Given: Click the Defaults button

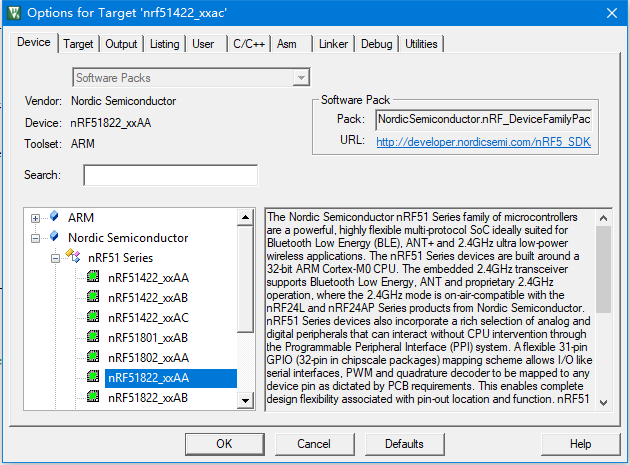Looking at the screenshot, I should [x=404, y=444].
